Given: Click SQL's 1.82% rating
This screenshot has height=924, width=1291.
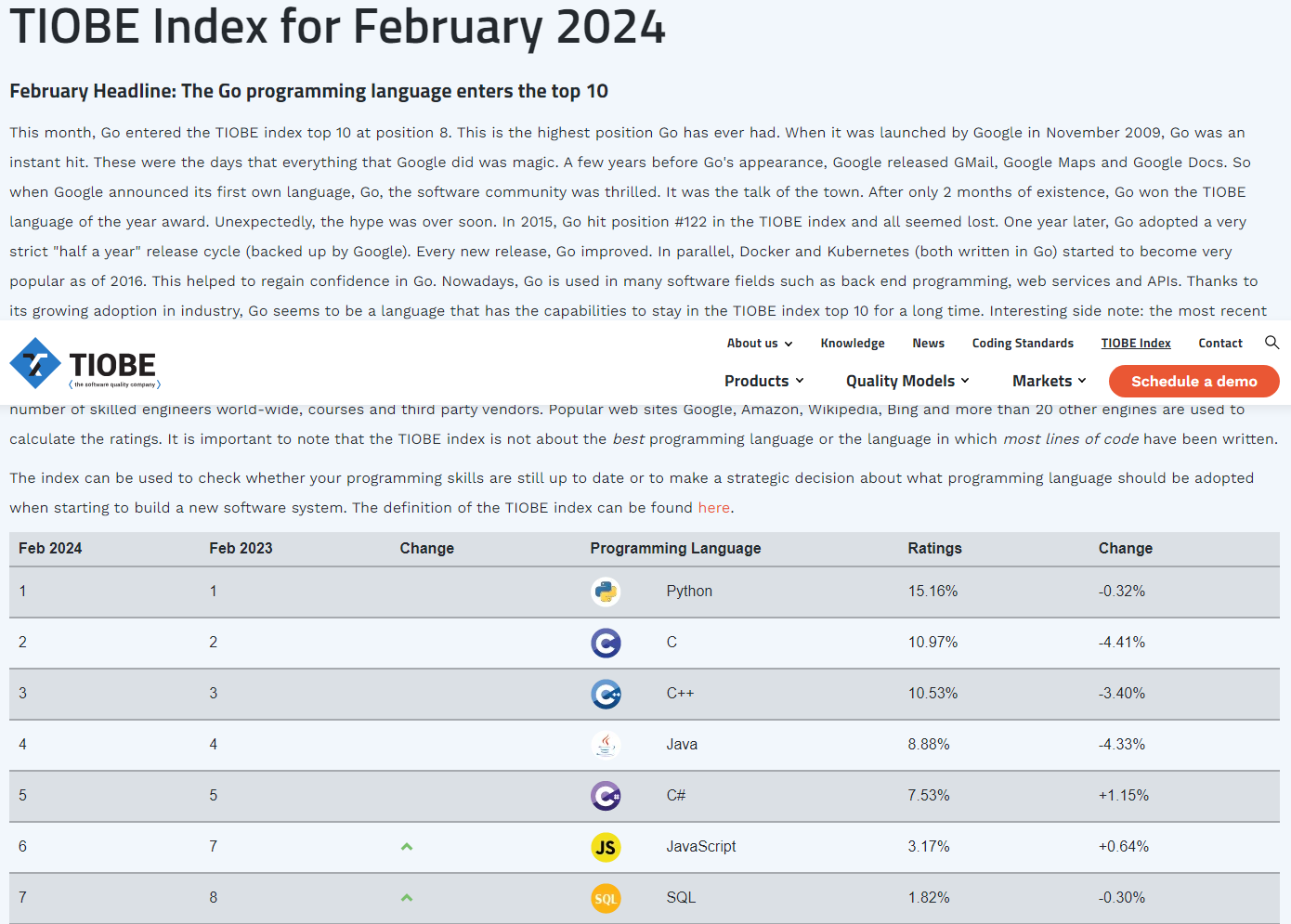Looking at the screenshot, I should tap(929, 898).
